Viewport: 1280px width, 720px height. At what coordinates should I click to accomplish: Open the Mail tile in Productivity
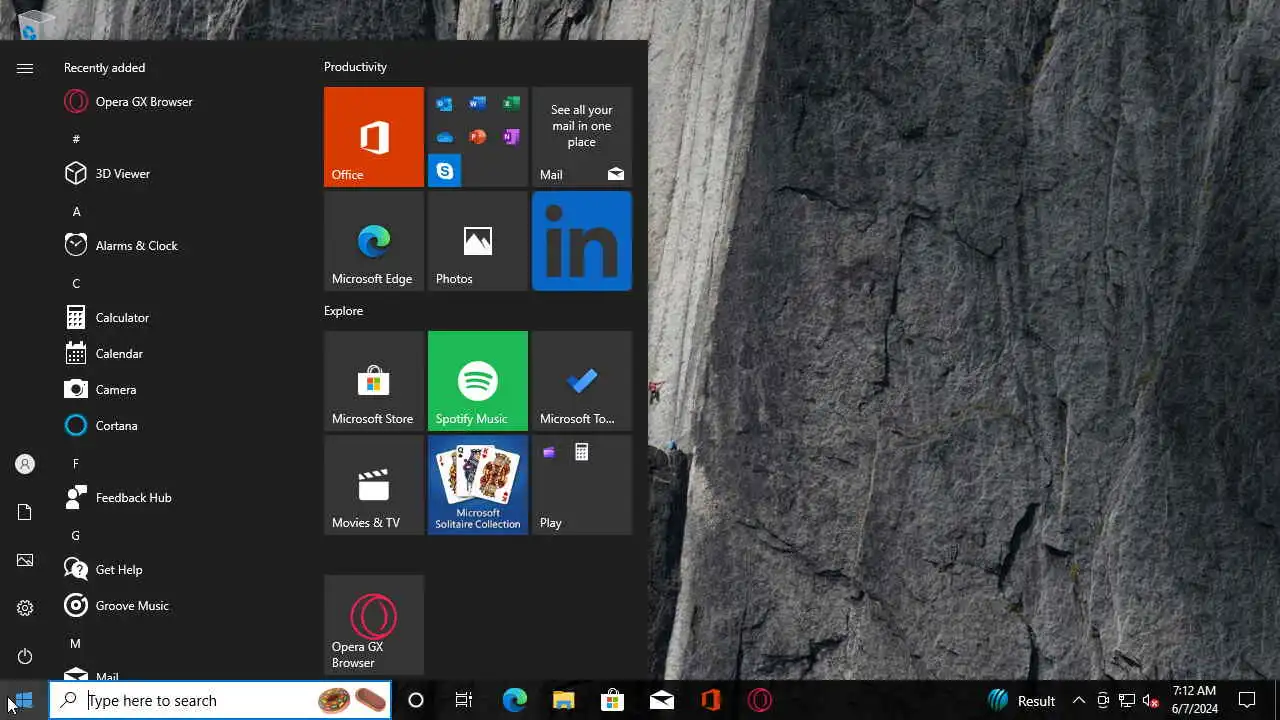(582, 137)
